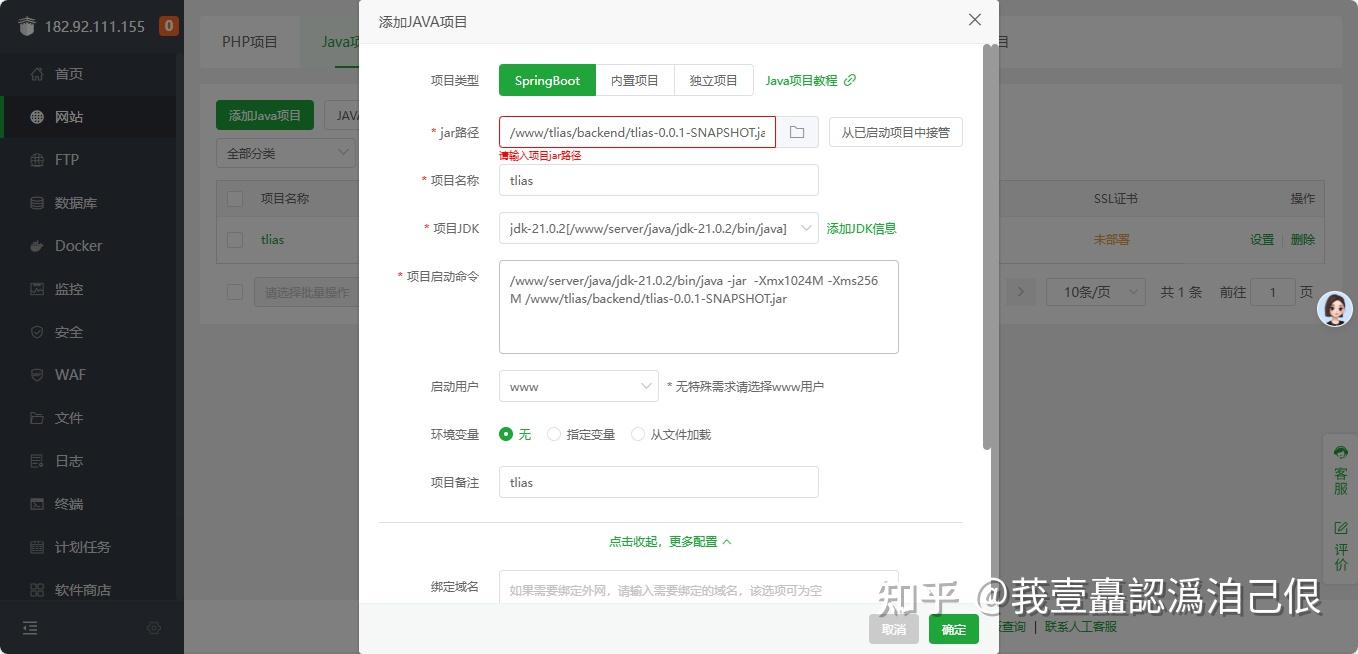Image resolution: width=1358 pixels, height=654 pixels.
Task: Click the 从已启动项目中接管 button
Action: pyautogui.click(x=895, y=131)
